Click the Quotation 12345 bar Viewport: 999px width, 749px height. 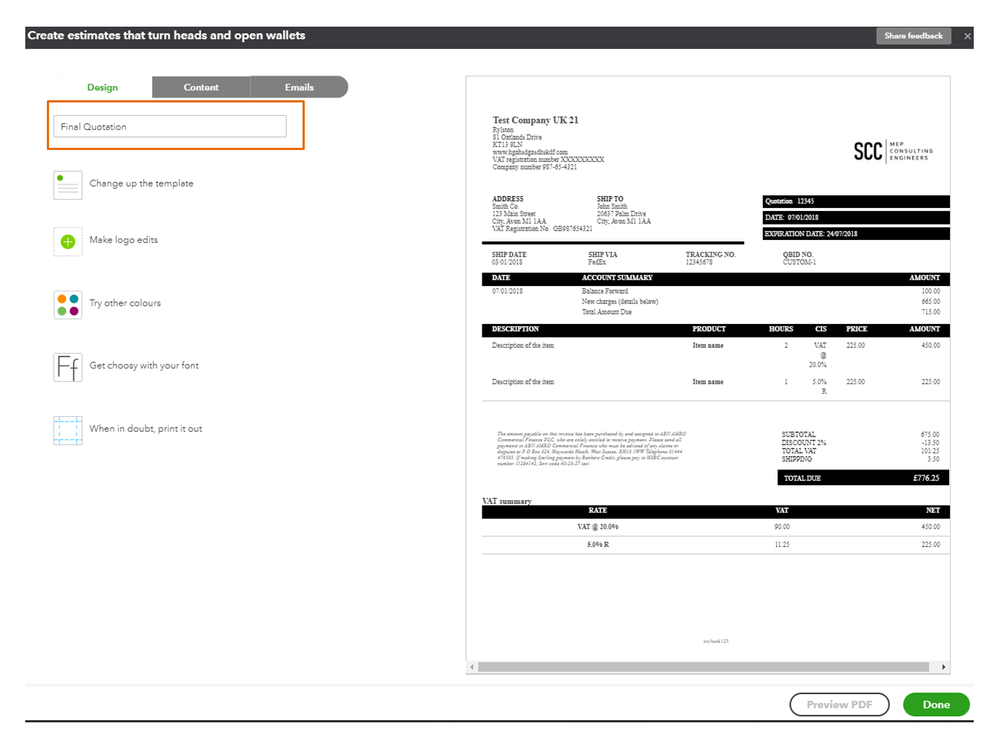[856, 201]
